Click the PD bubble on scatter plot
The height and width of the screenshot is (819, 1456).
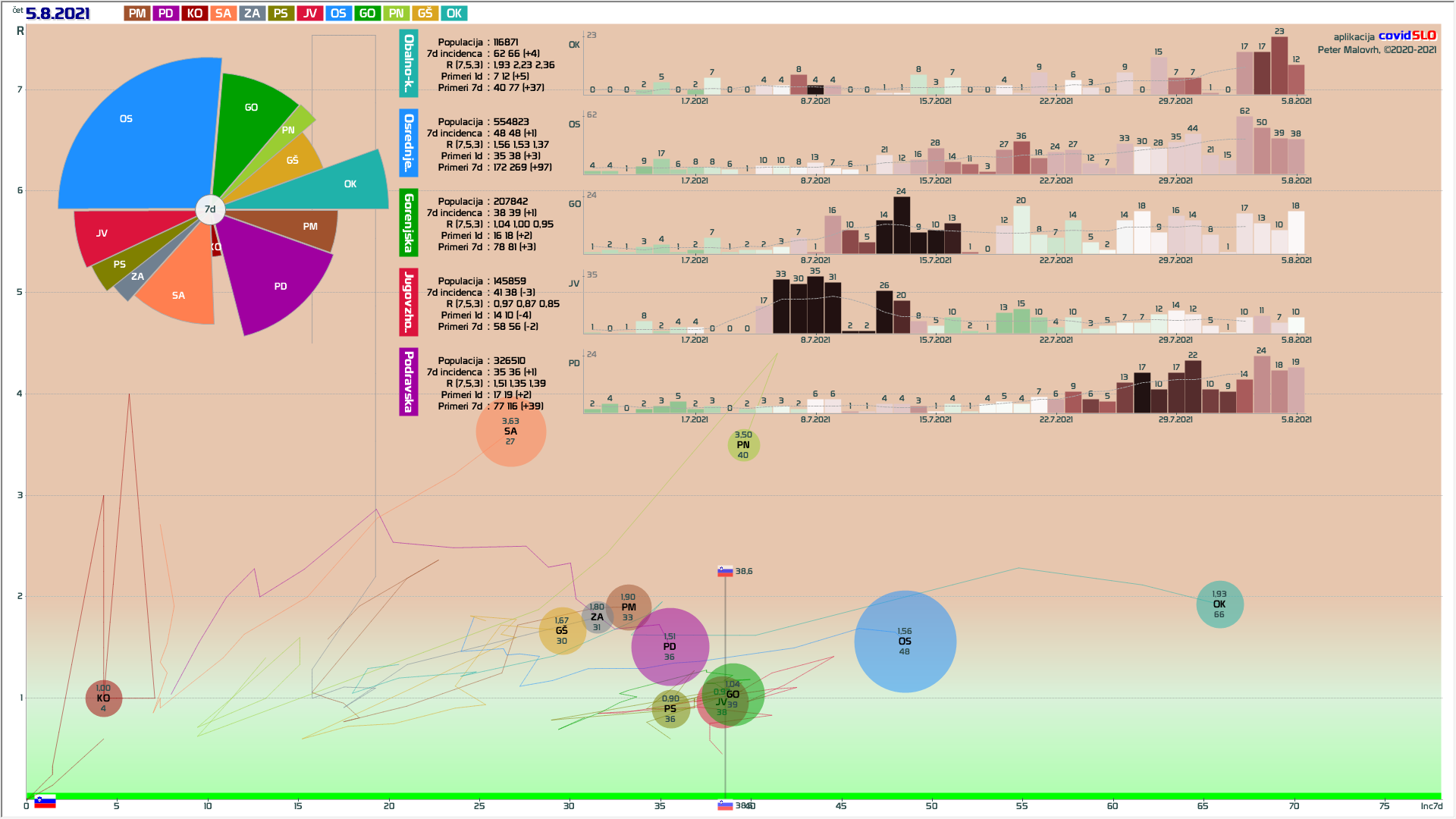point(670,647)
